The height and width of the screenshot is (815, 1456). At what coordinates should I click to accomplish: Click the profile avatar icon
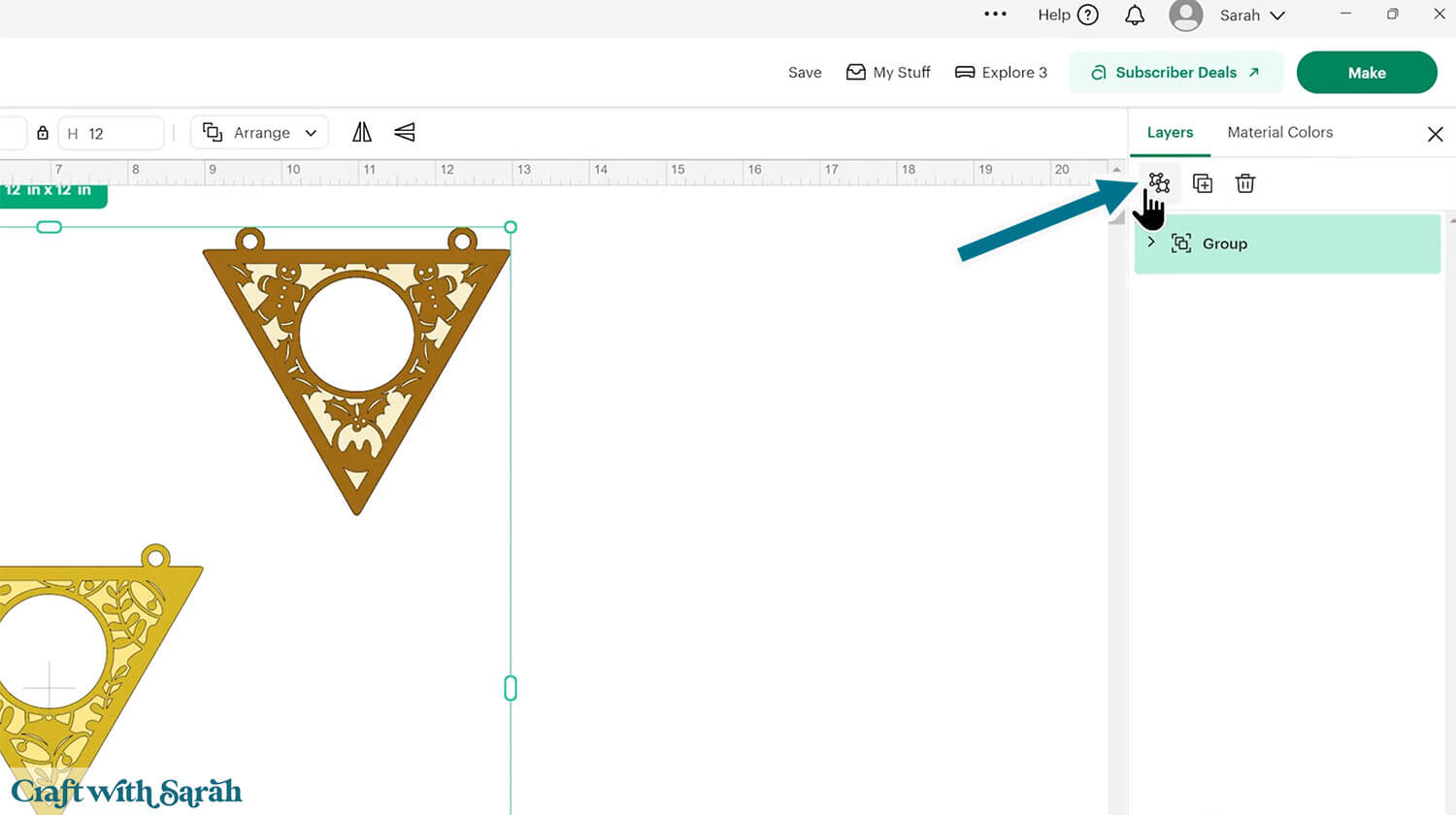tap(1185, 15)
